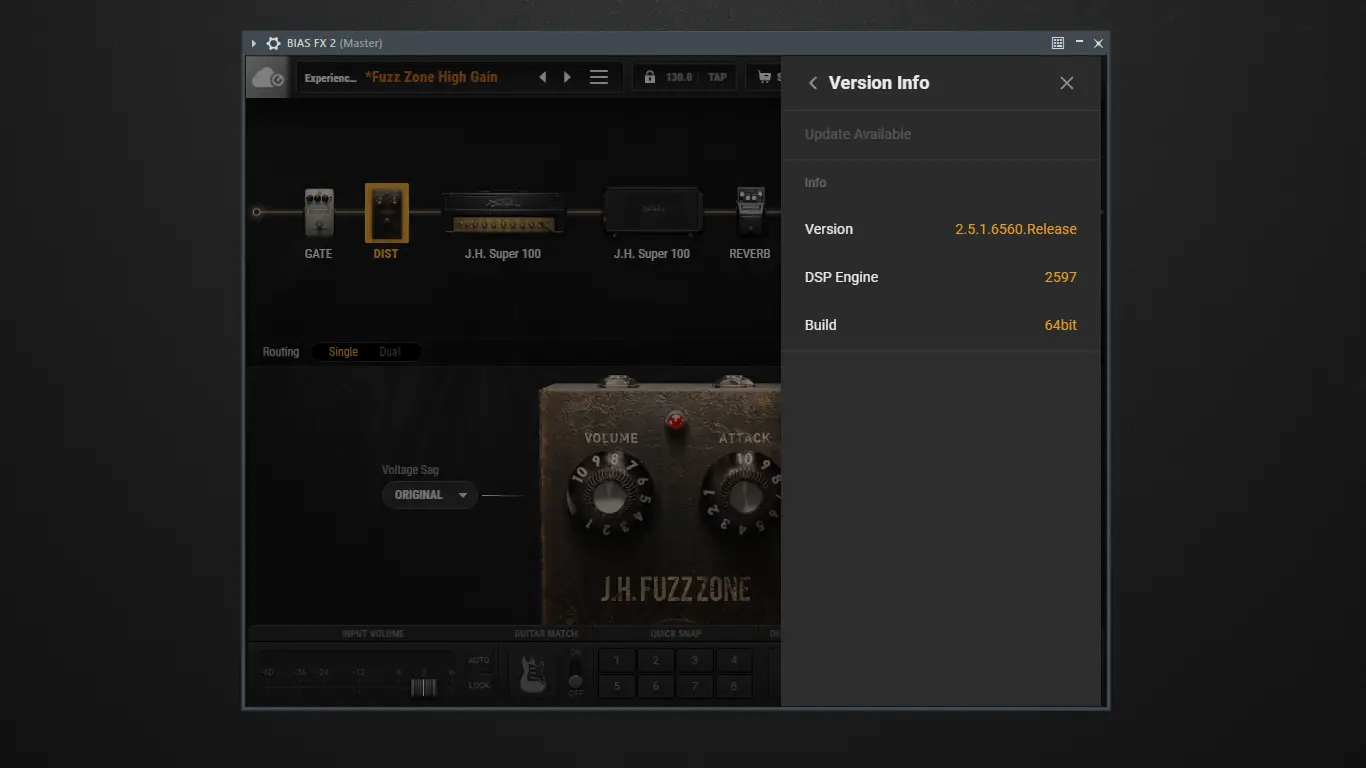Open the store cart icon
Screen dimensions: 1366x768
click(x=765, y=77)
